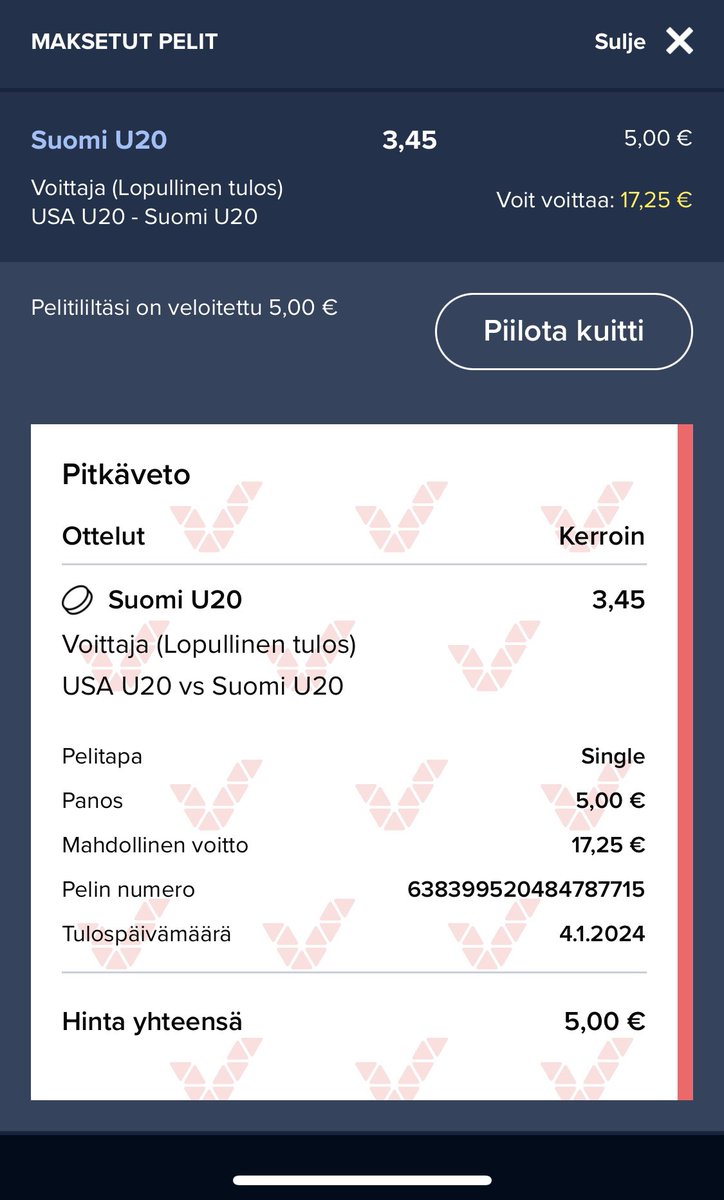The image size is (724, 1200).
Task: Tap the Veikkaus watermark logo beside Pitkäveto
Action: point(216,515)
